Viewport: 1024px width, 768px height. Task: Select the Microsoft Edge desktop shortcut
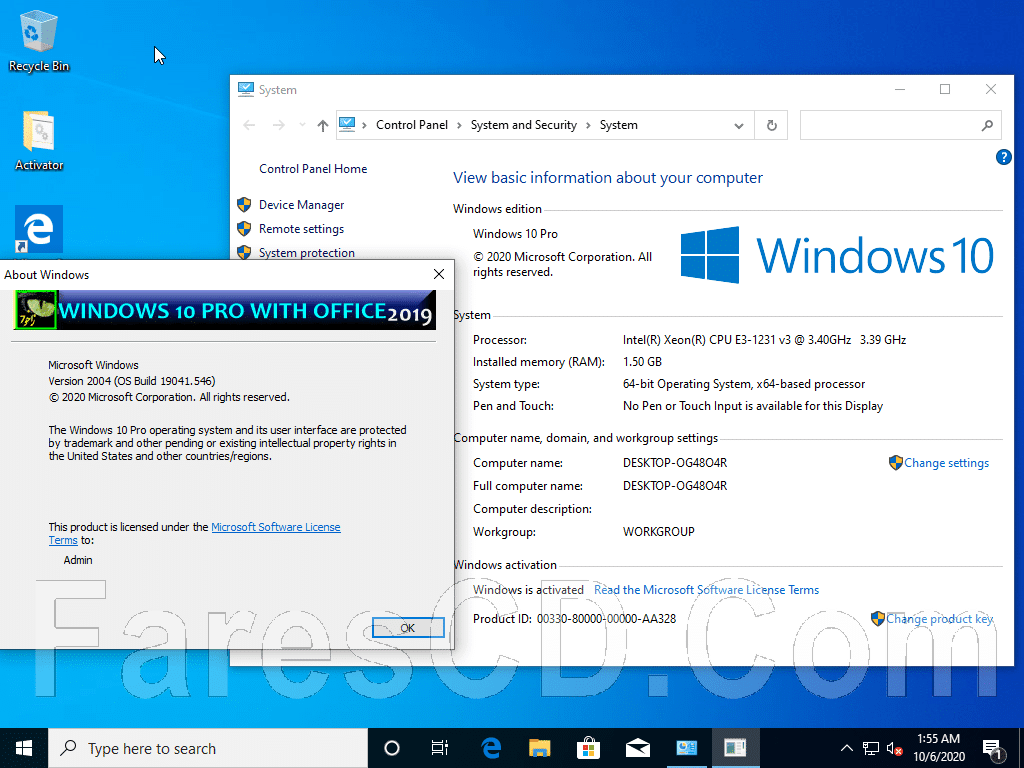[x=39, y=229]
